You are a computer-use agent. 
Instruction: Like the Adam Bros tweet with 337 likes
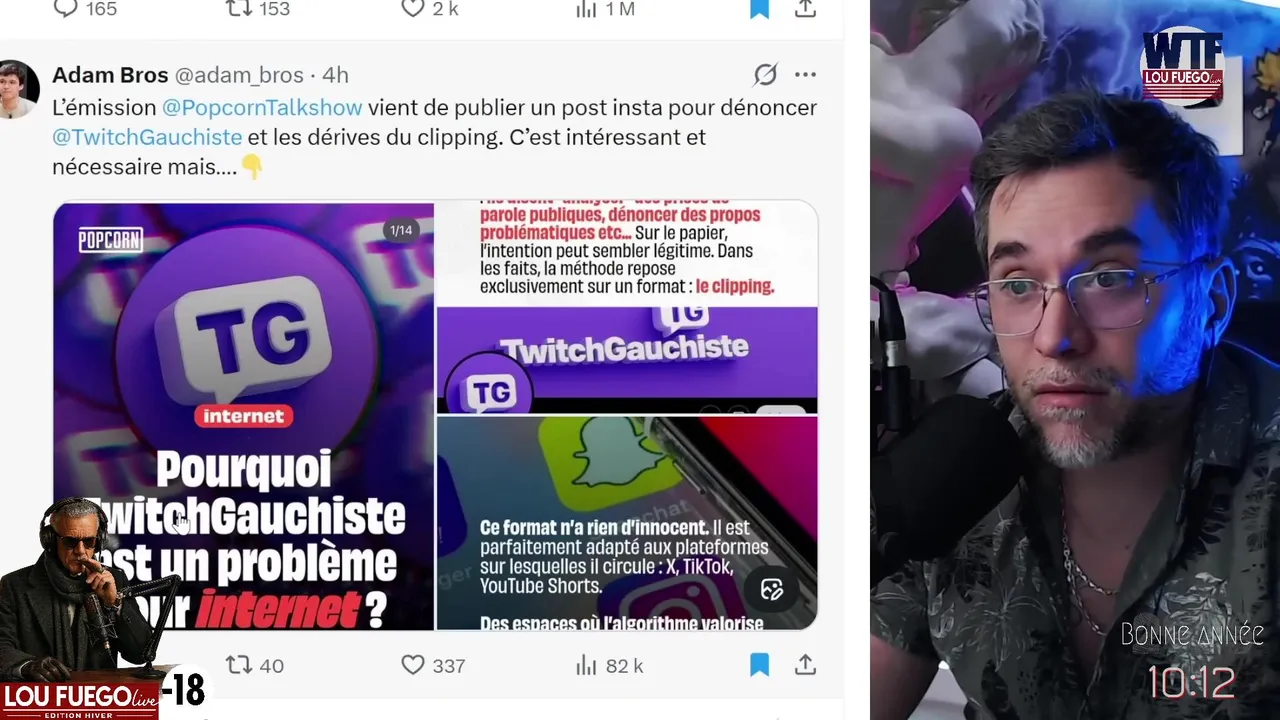tap(433, 665)
